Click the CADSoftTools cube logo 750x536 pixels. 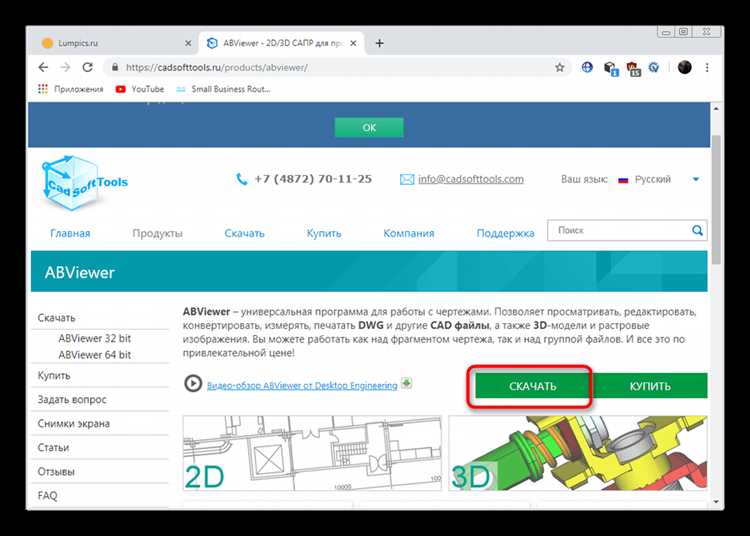[x=84, y=183]
